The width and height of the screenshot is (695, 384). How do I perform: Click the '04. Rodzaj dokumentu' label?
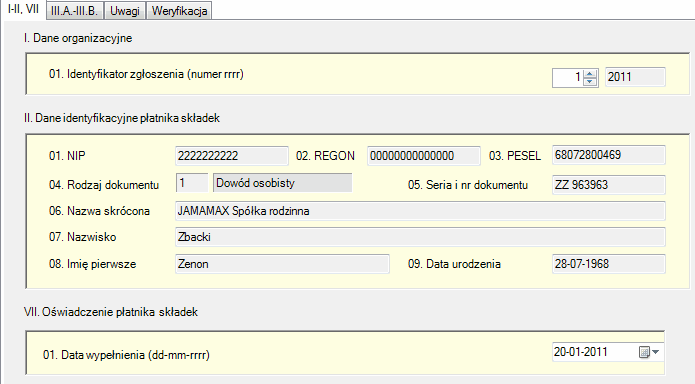coord(104,185)
